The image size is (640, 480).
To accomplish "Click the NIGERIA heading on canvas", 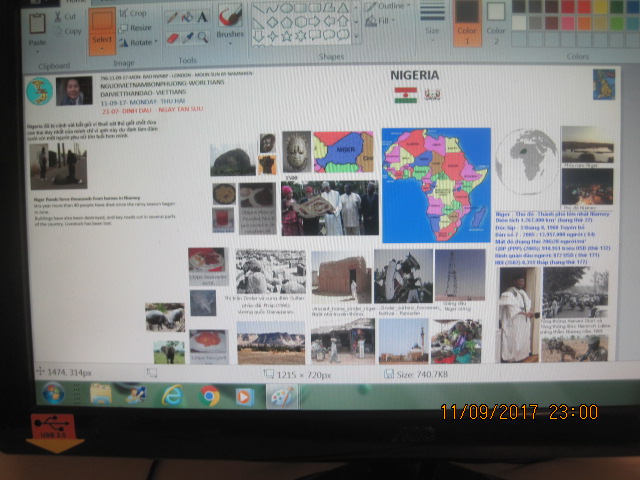I will coord(415,76).
